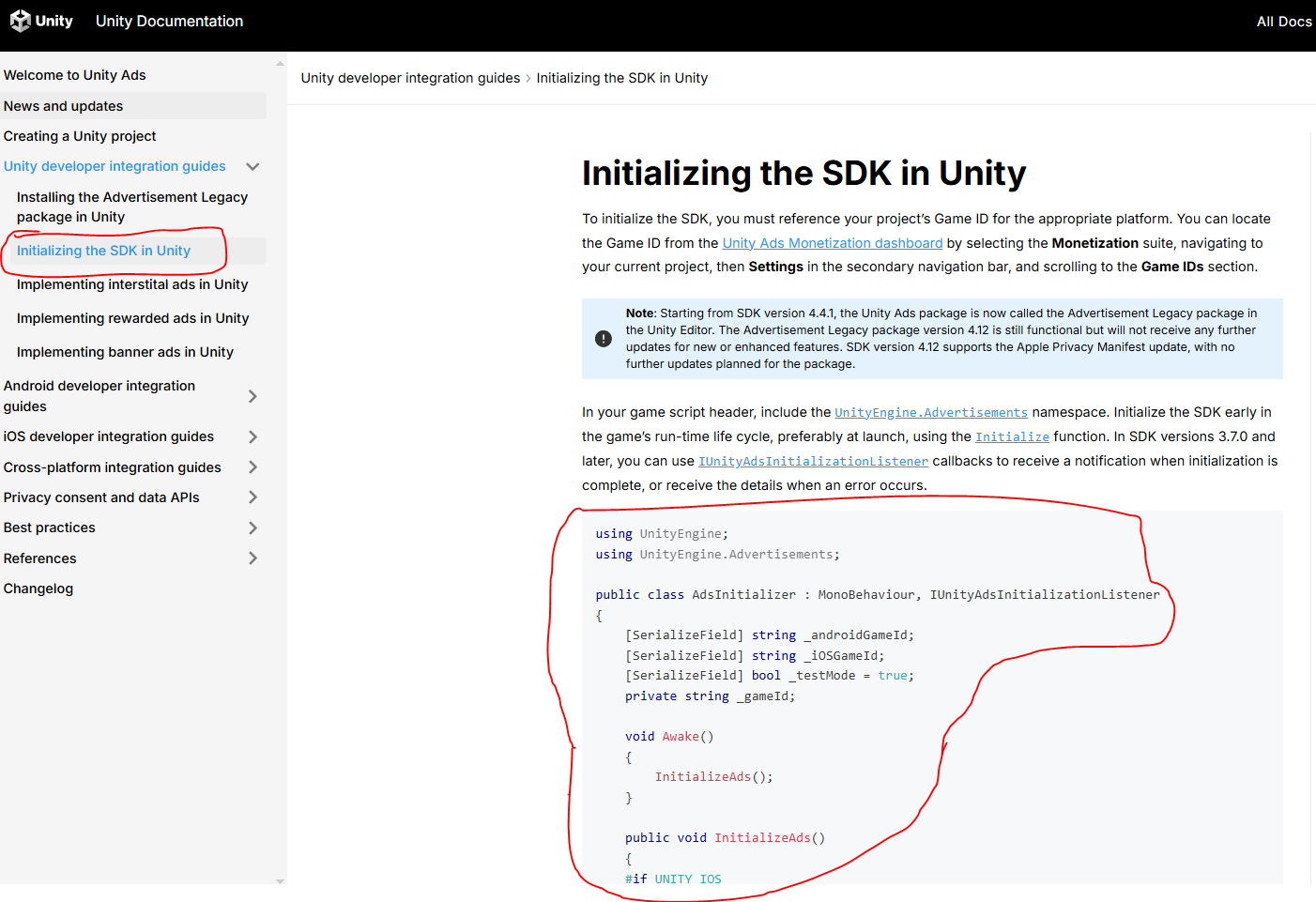Image resolution: width=1316 pixels, height=902 pixels.
Task: Open News and updates page
Action: coord(64,106)
